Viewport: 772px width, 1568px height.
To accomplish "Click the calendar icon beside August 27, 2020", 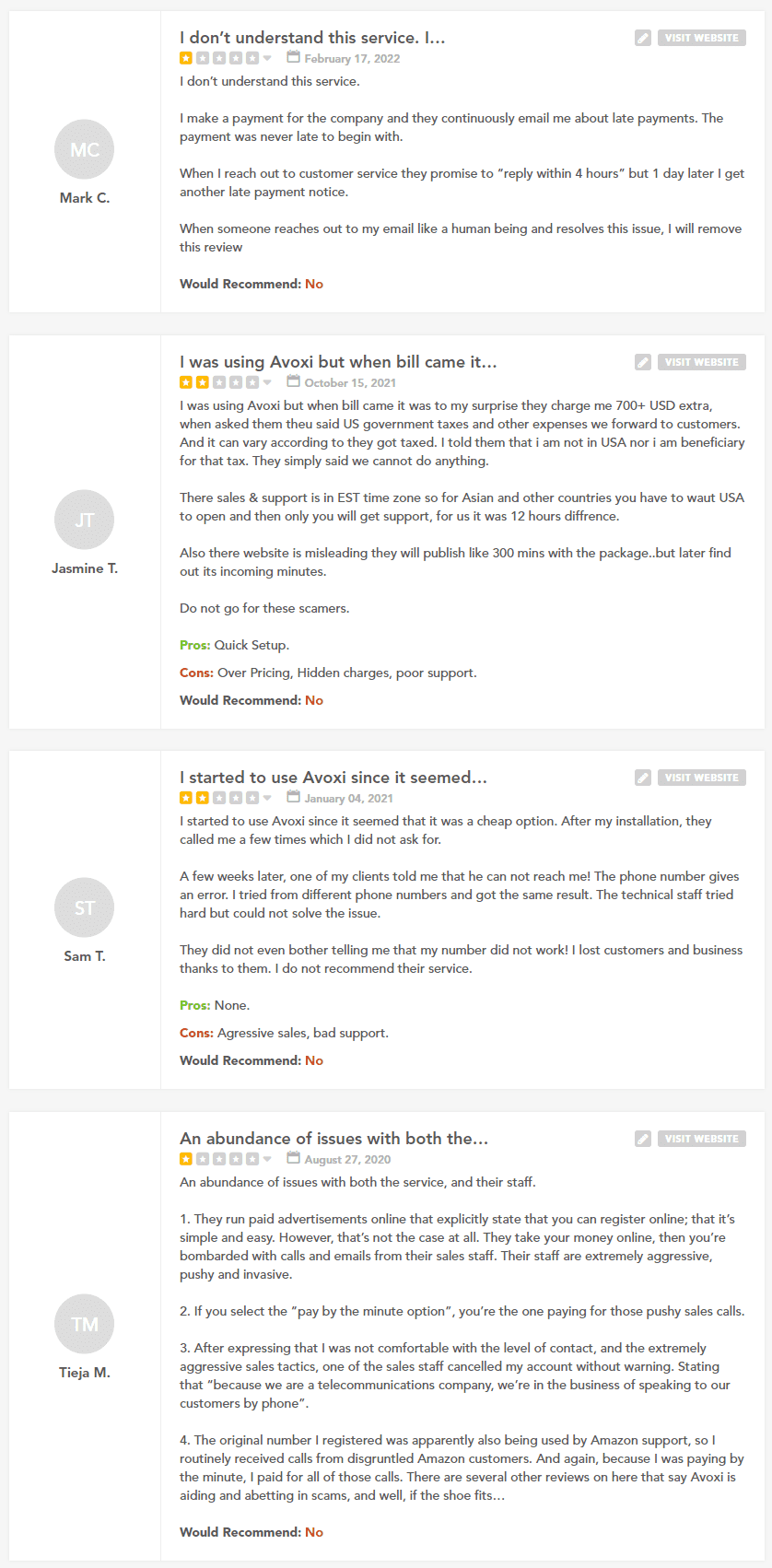I will 293,1158.
